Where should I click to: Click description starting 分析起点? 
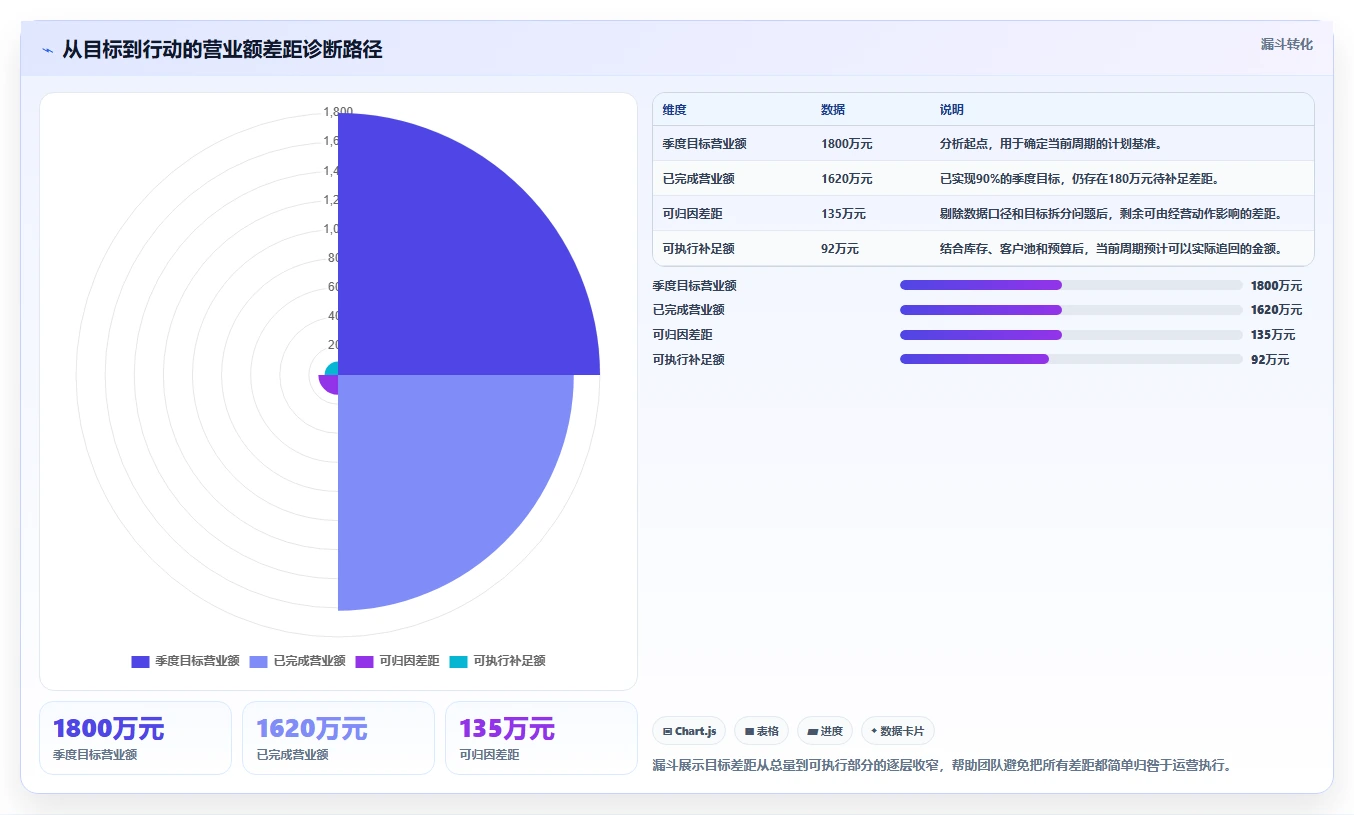pos(1050,144)
